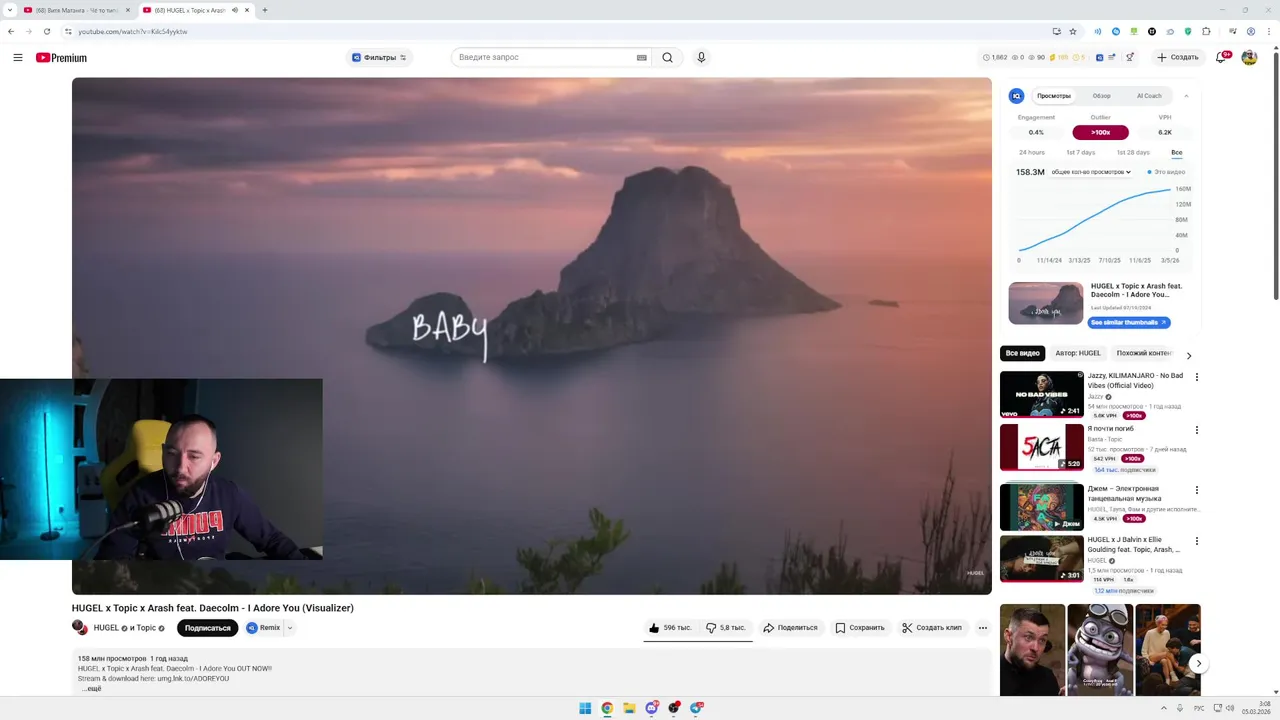Open общее кол-во просмотров dropdown

[1091, 172]
